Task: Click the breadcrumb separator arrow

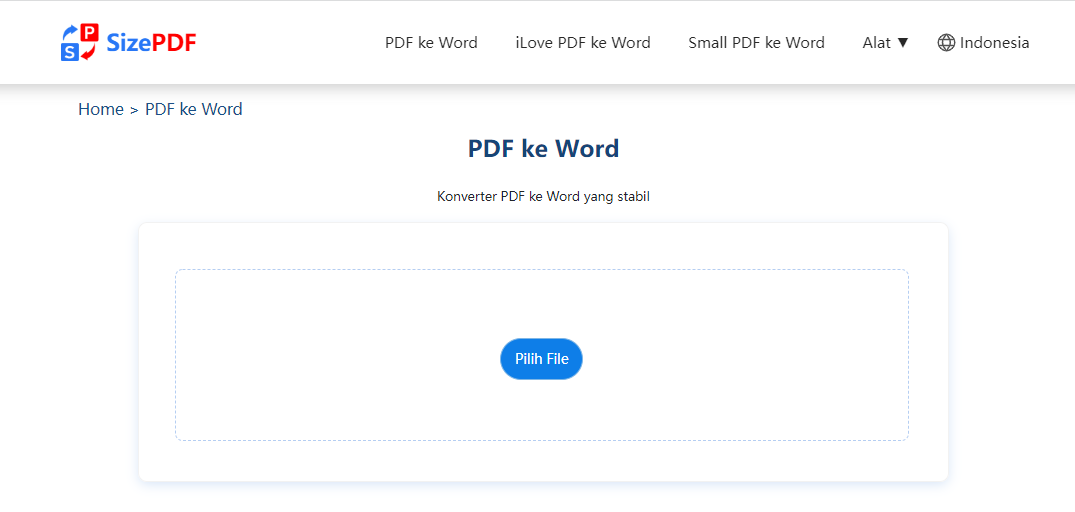Action: pos(134,110)
